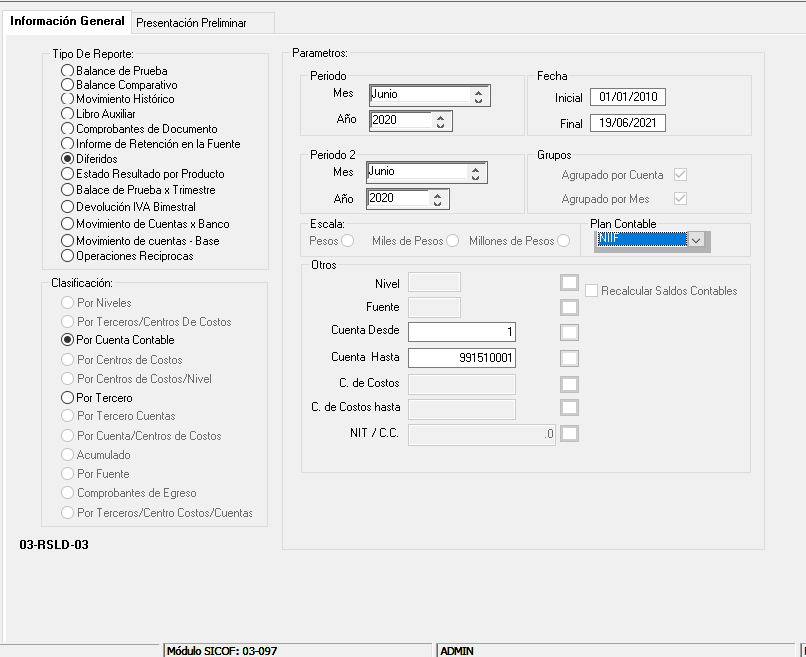Adjust the Periodo Año spinner
Viewport: 806px width, 657px height.
[x=441, y=121]
